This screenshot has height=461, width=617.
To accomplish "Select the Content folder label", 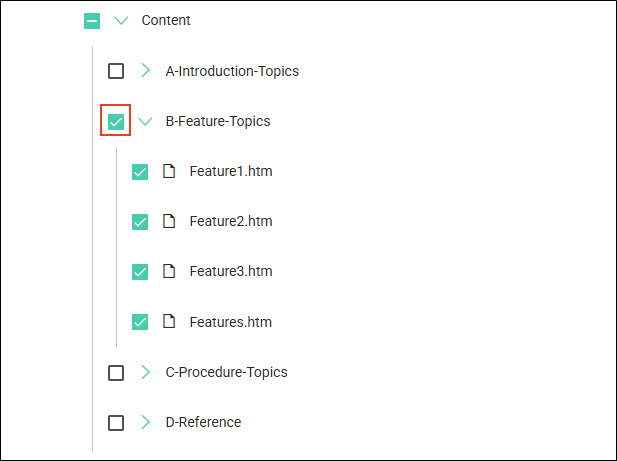I will click(x=166, y=20).
